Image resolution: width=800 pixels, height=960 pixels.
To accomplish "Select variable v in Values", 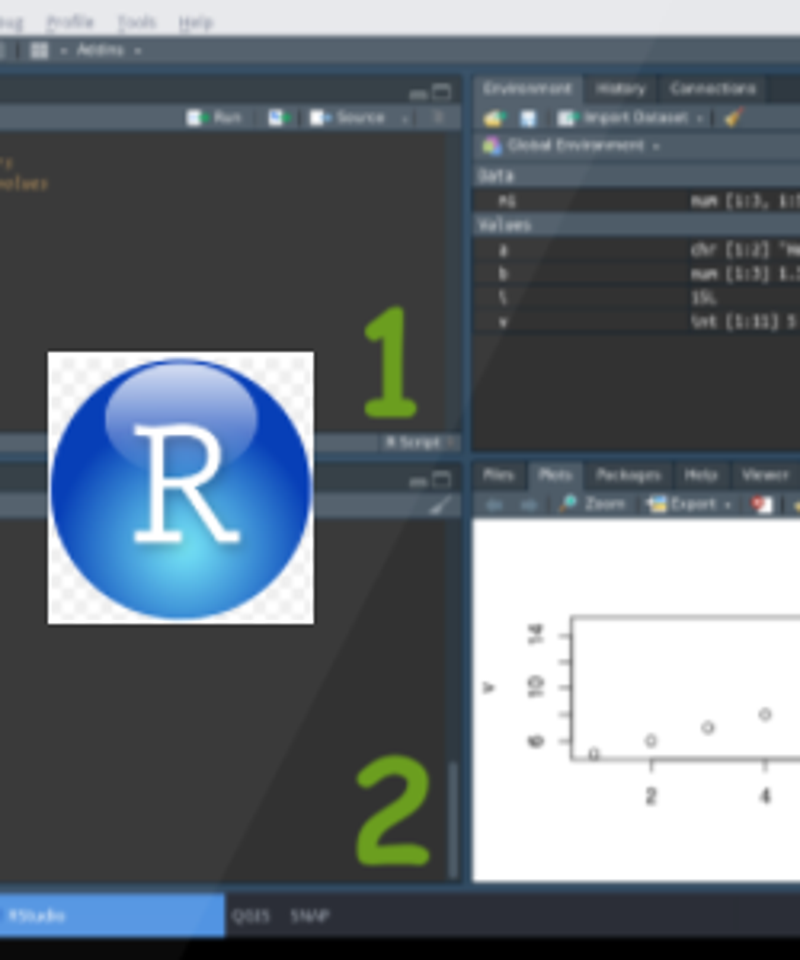I will coord(637,321).
